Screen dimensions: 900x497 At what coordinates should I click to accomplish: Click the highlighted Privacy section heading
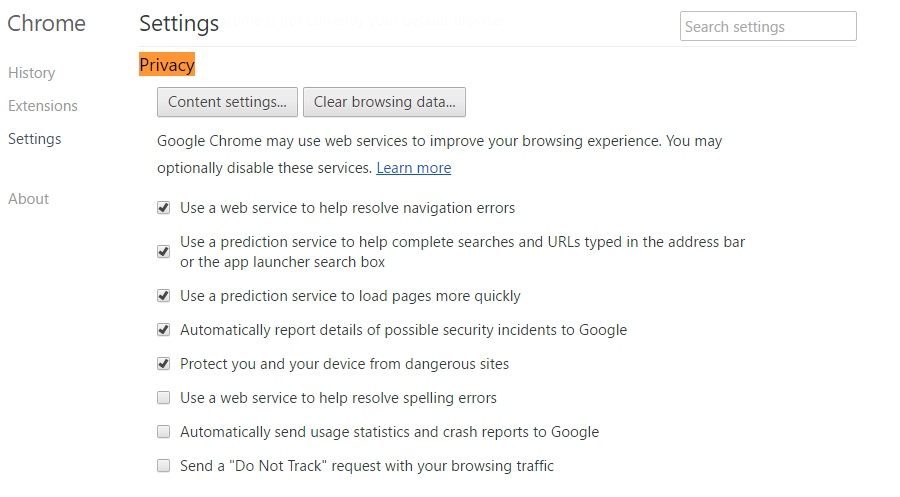tap(167, 64)
